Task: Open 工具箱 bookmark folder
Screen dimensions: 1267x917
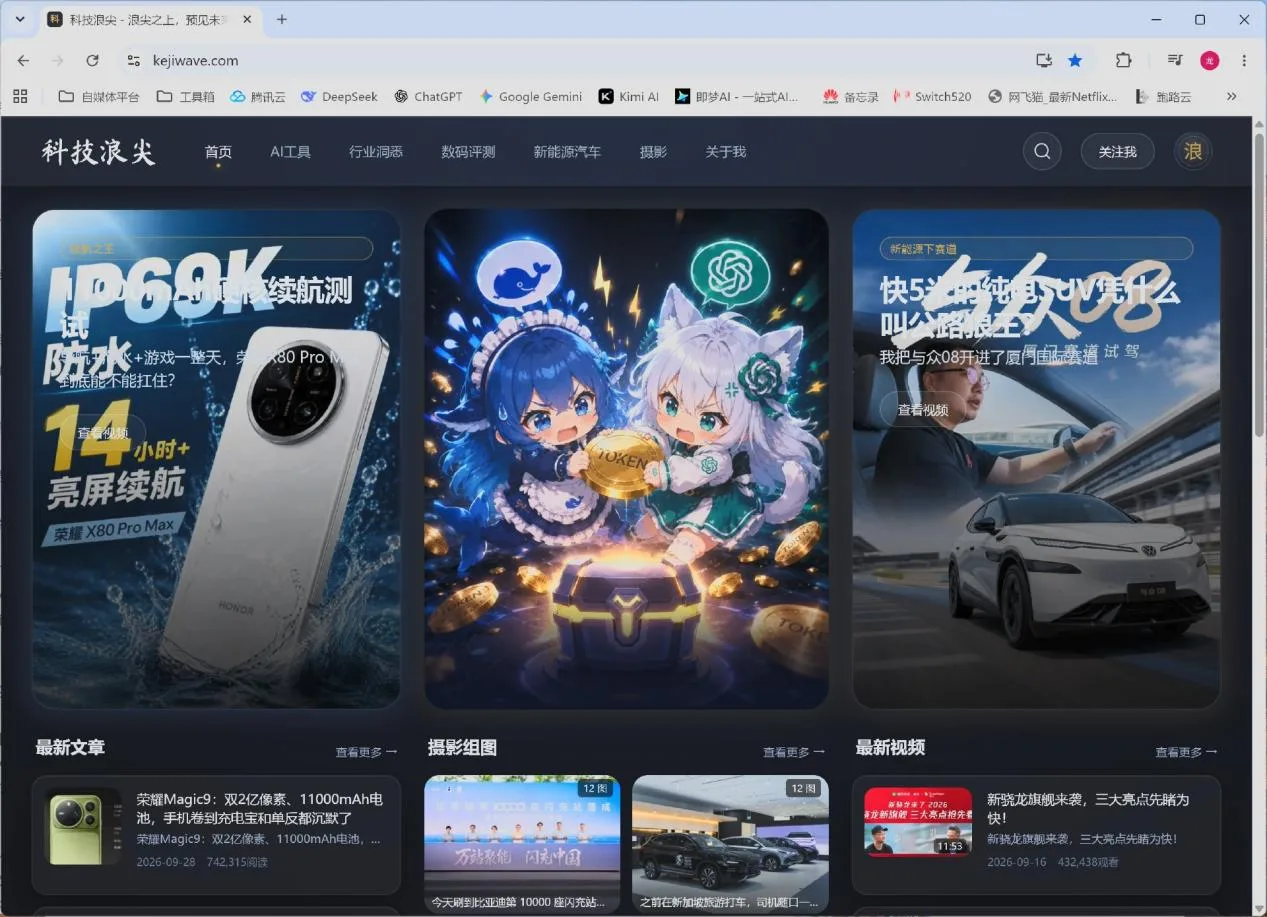Action: tap(185, 96)
